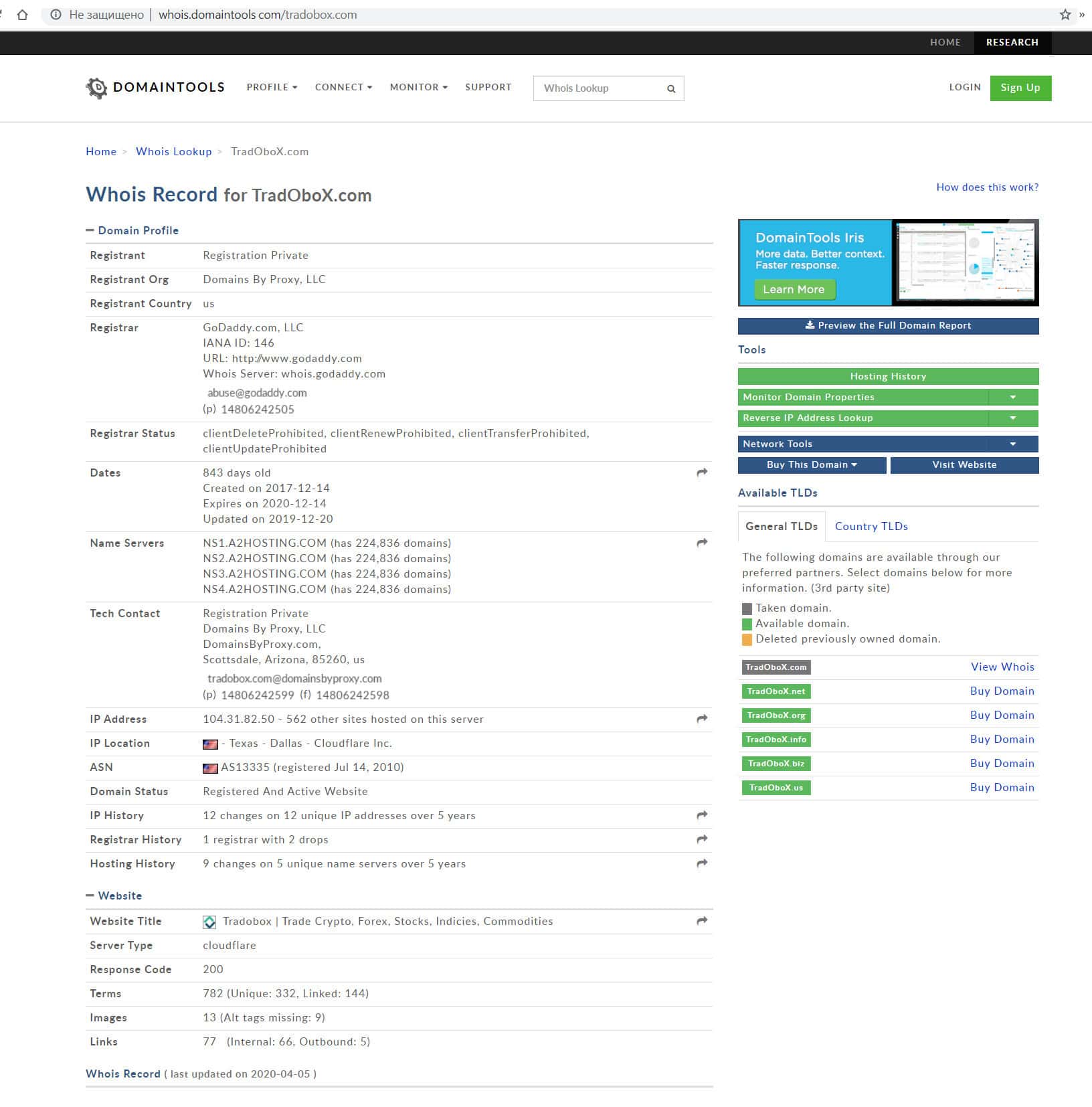Click the green TradOboX.net availability badge

pos(776,691)
